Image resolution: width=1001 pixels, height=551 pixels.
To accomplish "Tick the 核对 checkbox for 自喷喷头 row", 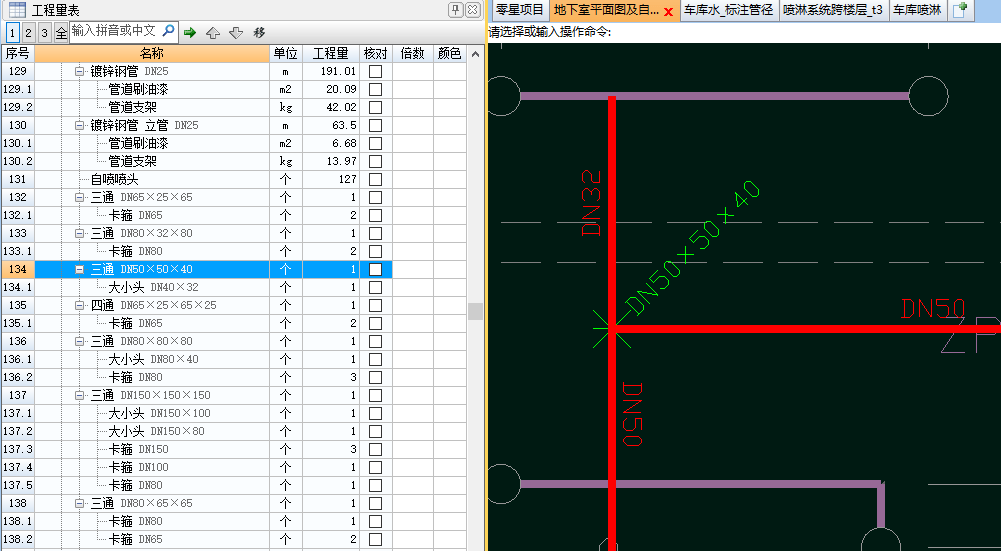I will click(x=375, y=179).
